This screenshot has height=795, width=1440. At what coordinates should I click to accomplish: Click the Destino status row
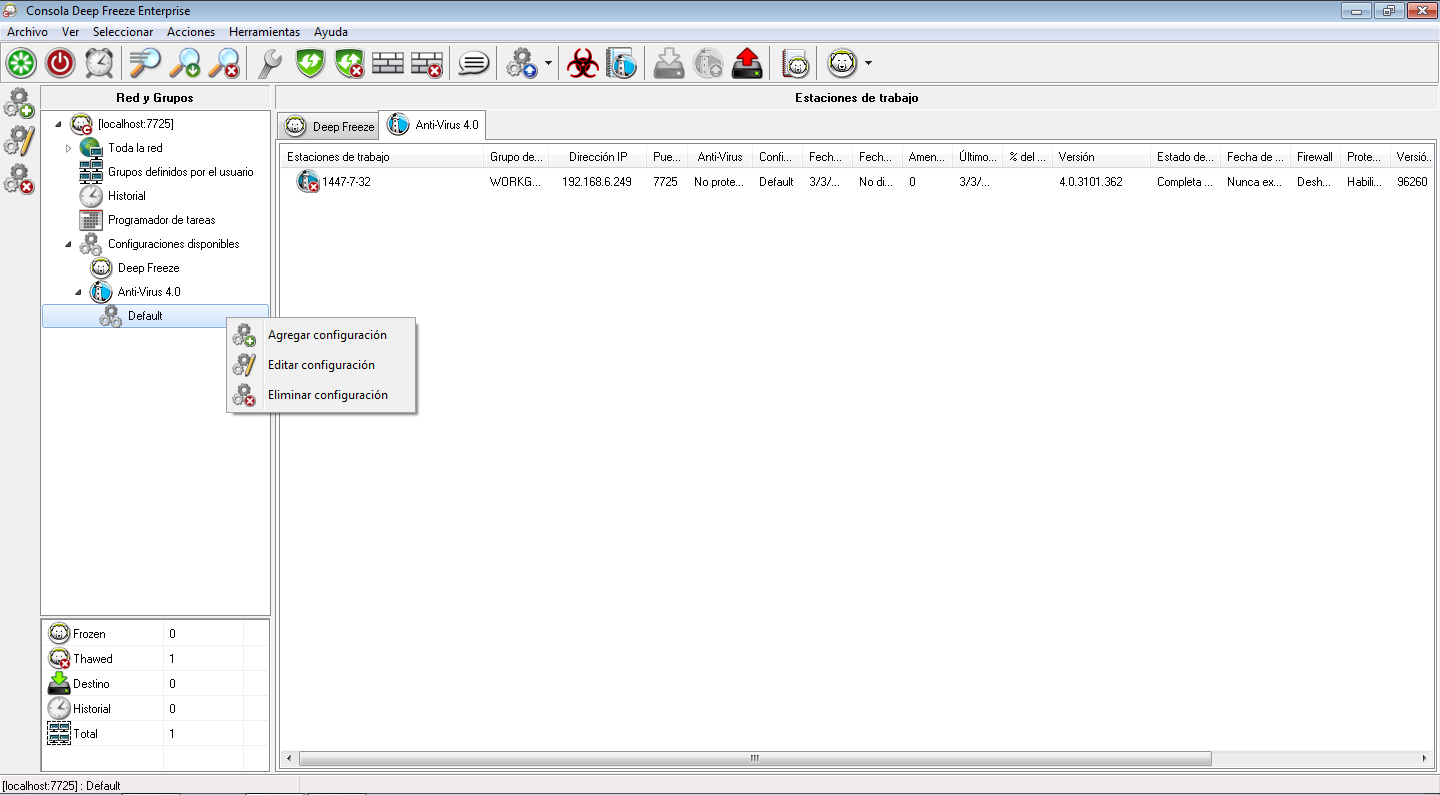coord(155,684)
